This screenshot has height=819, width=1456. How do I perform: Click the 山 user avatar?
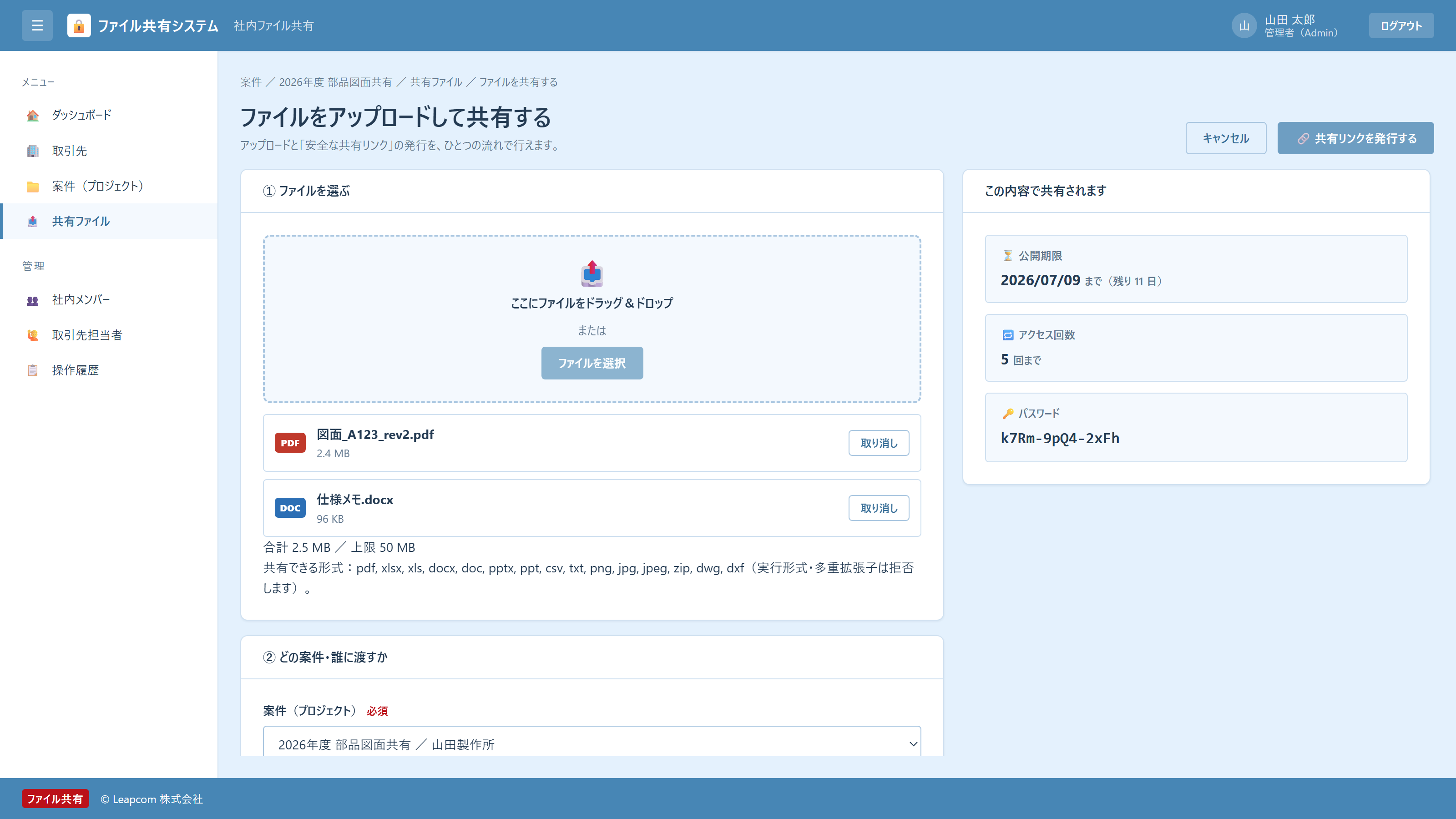tap(1244, 25)
